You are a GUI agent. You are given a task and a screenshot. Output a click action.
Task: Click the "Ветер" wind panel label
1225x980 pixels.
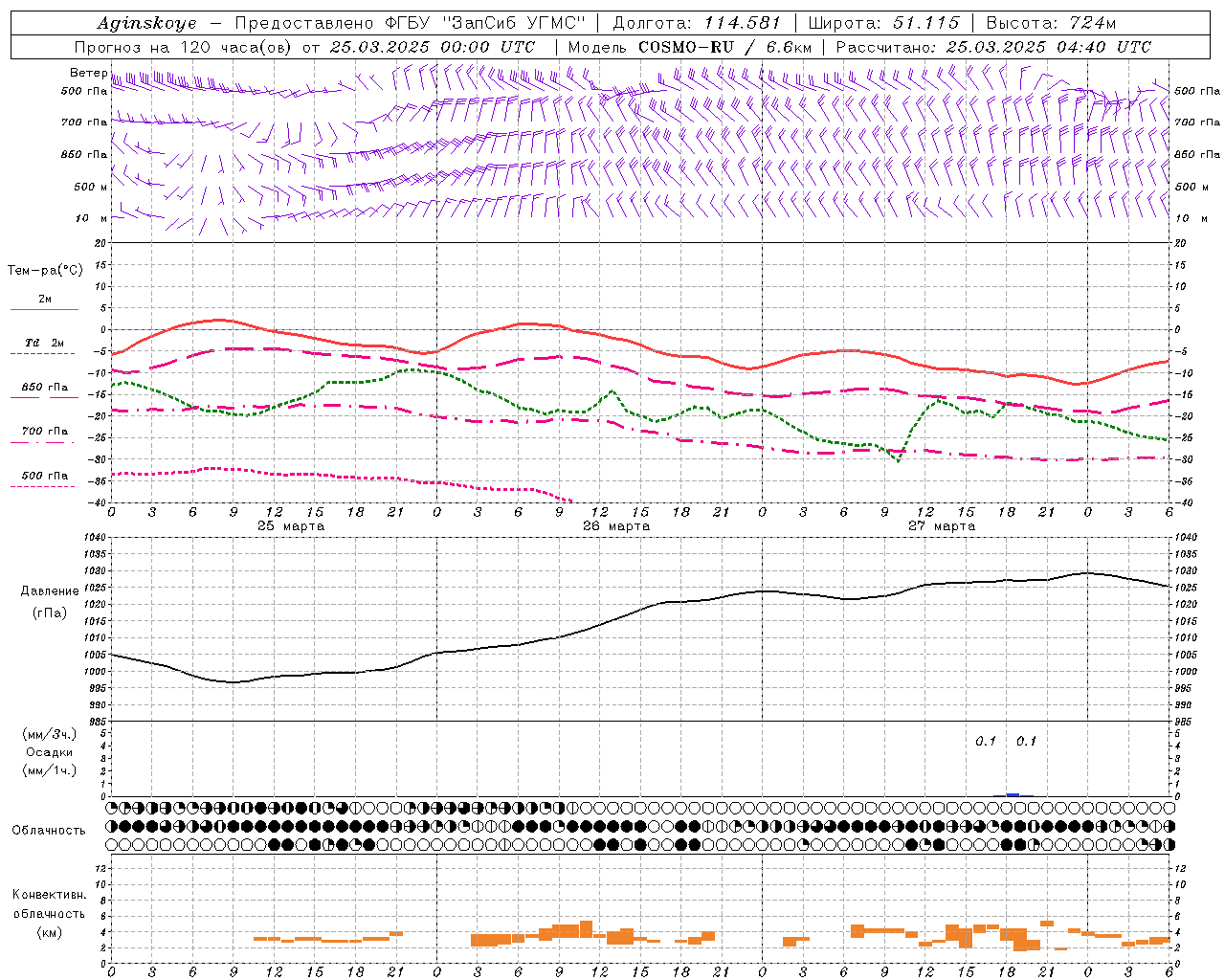(x=88, y=73)
